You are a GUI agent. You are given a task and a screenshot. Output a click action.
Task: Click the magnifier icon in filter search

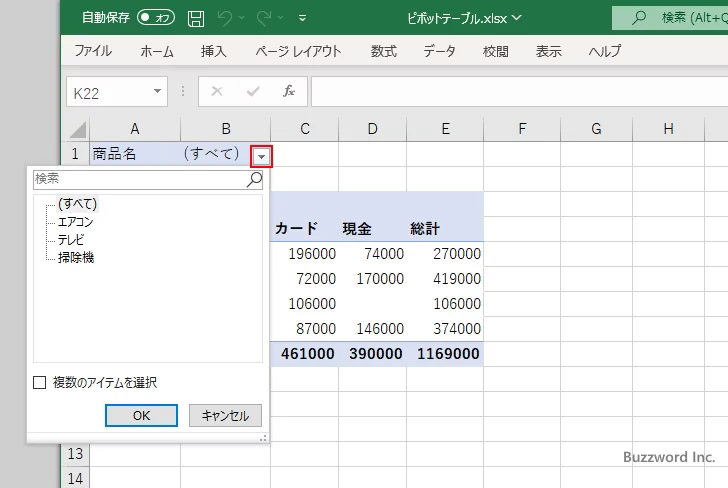(x=254, y=180)
